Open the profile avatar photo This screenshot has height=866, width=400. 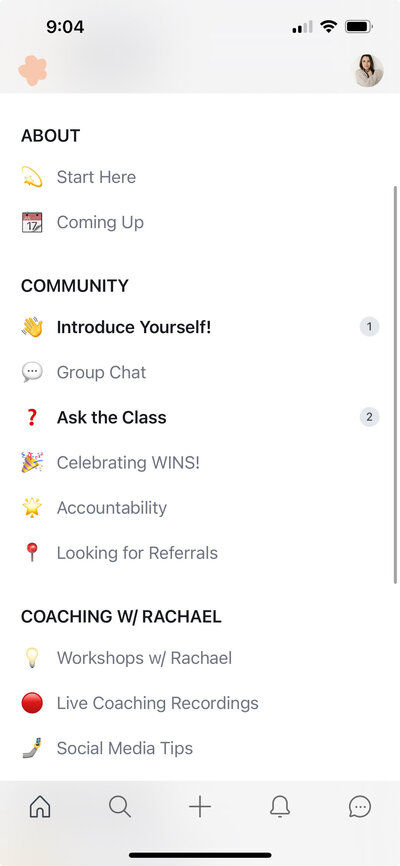click(x=369, y=71)
